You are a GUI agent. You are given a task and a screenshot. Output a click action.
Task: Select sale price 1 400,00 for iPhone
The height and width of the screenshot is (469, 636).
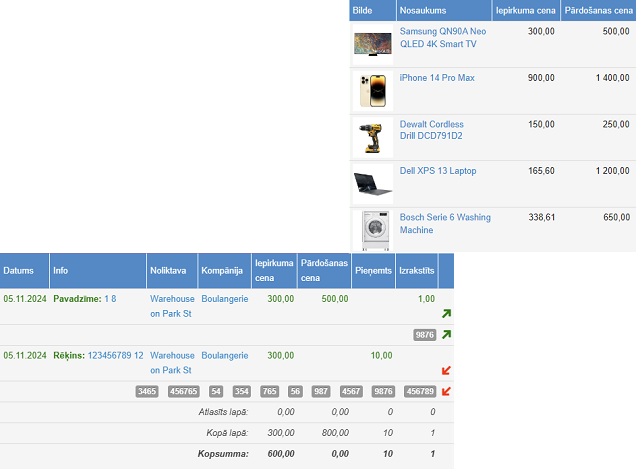pyautogui.click(x=612, y=78)
